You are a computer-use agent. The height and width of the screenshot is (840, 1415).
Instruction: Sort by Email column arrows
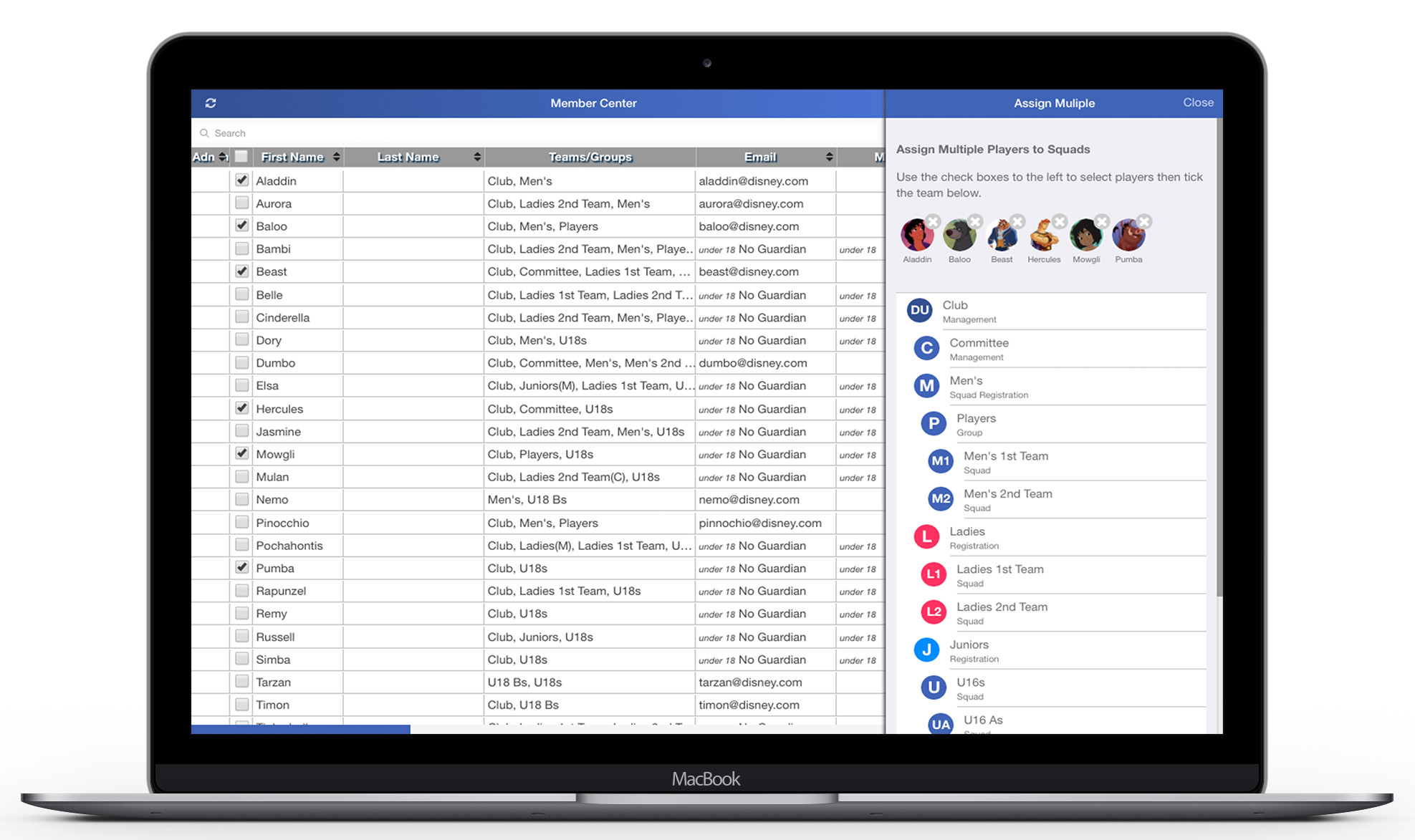tap(829, 157)
